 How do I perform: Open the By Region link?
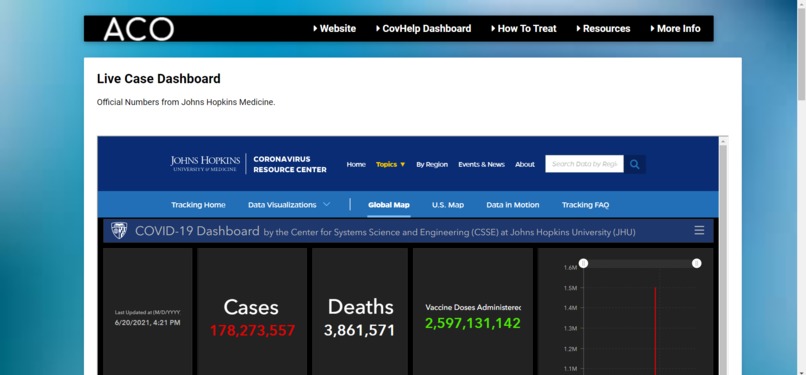point(432,164)
